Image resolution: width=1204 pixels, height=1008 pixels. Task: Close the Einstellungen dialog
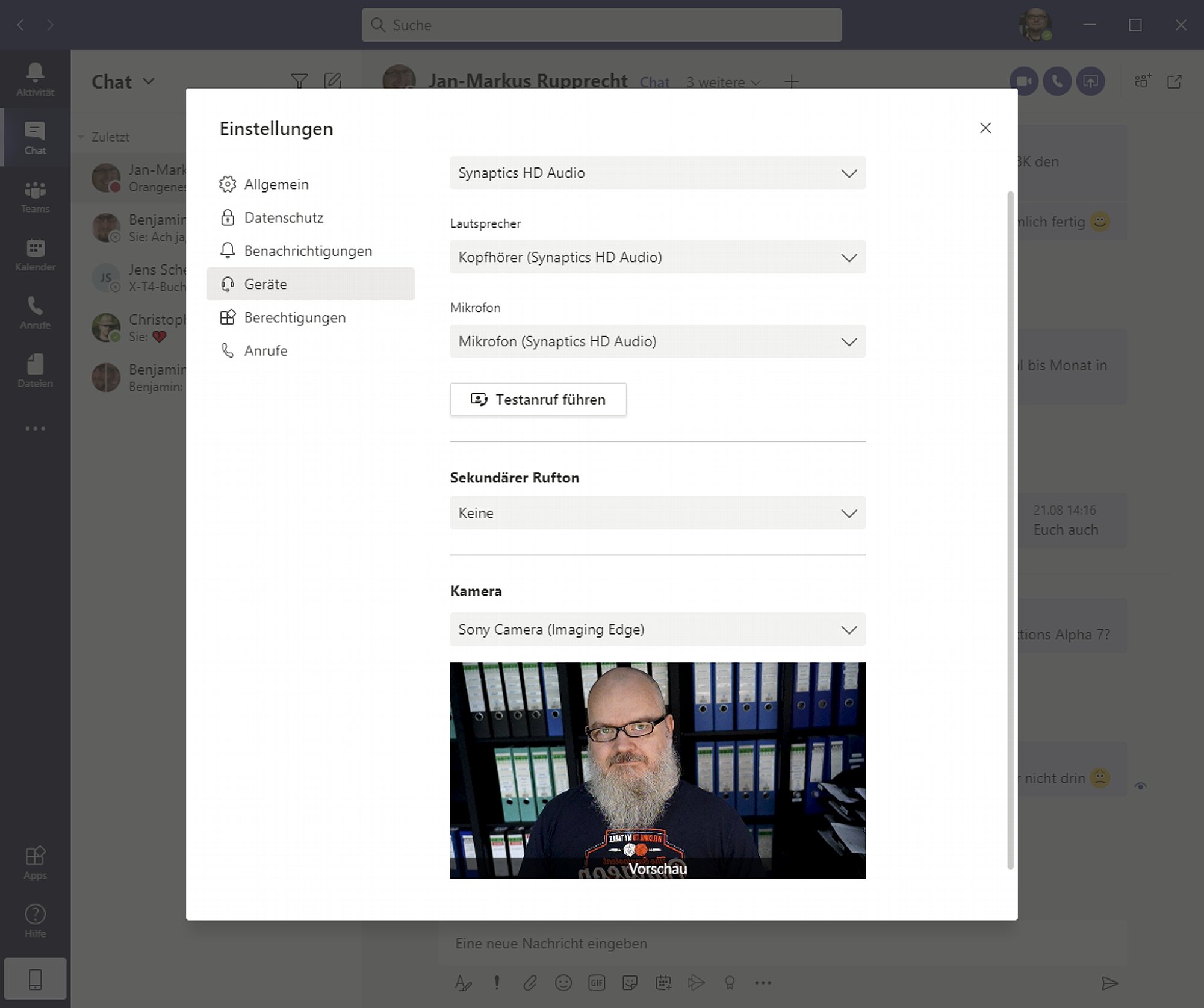click(x=985, y=128)
